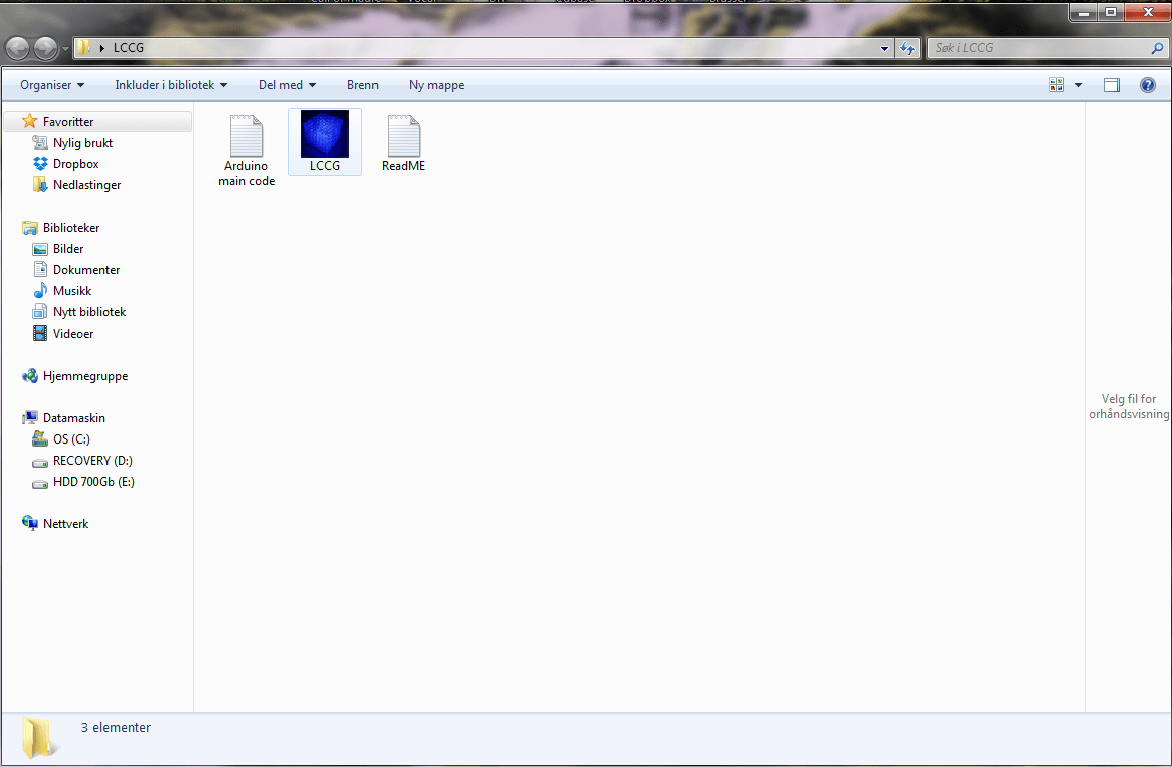Select Biblioteker in navigation pane
The width and height of the screenshot is (1172, 767).
tap(61, 227)
